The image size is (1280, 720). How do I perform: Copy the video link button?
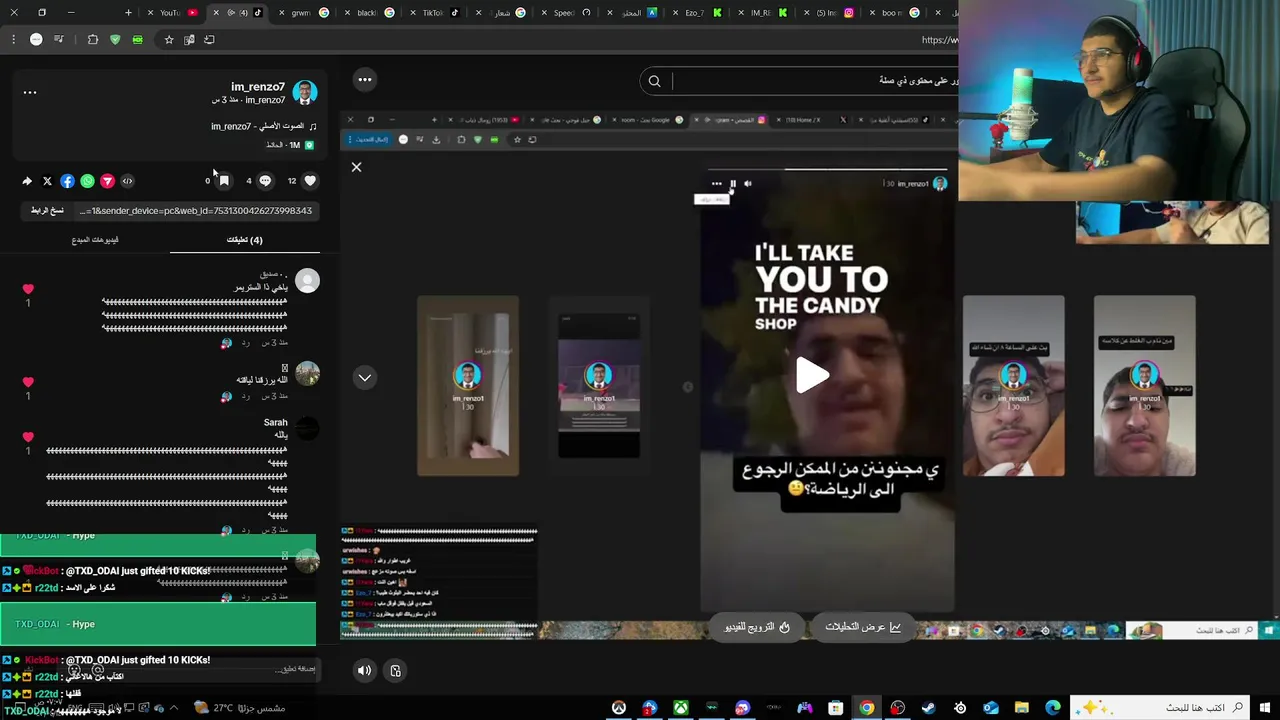tap(47, 211)
